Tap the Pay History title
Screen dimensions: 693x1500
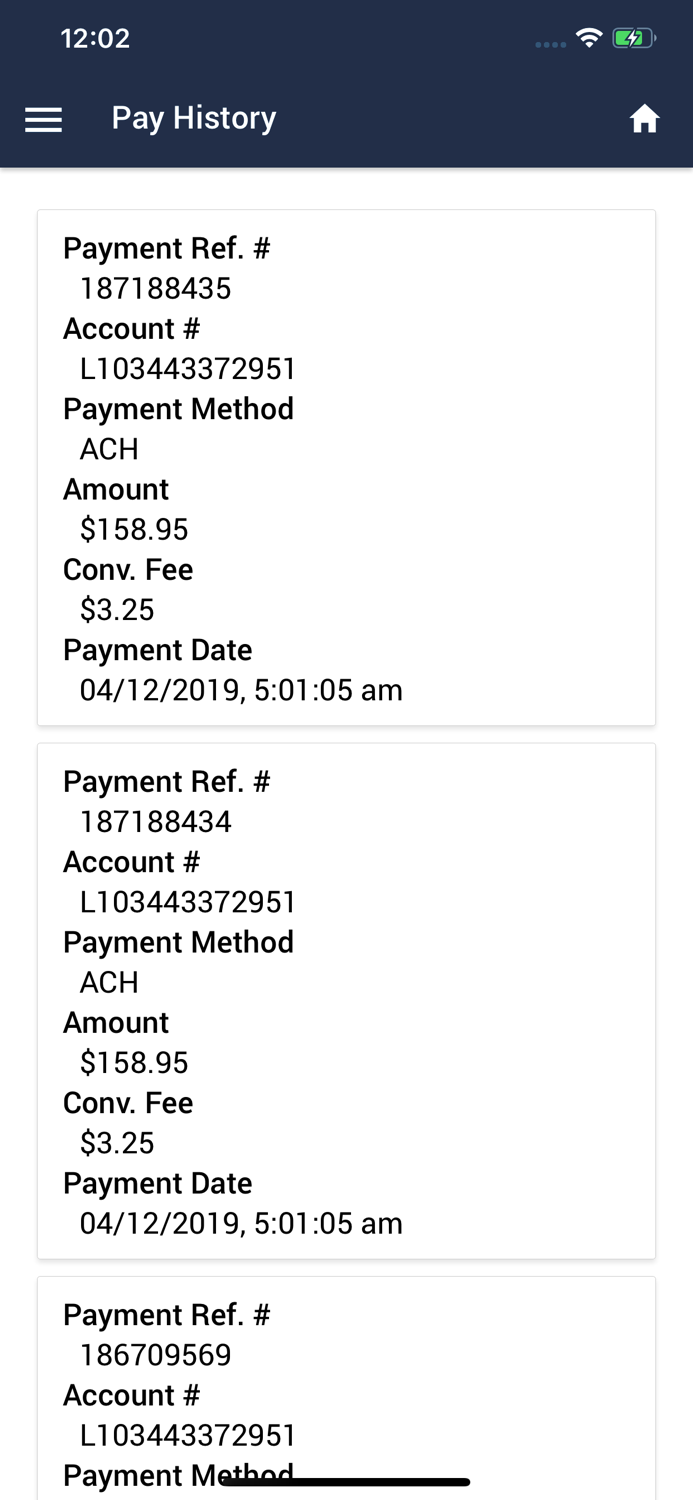(194, 118)
